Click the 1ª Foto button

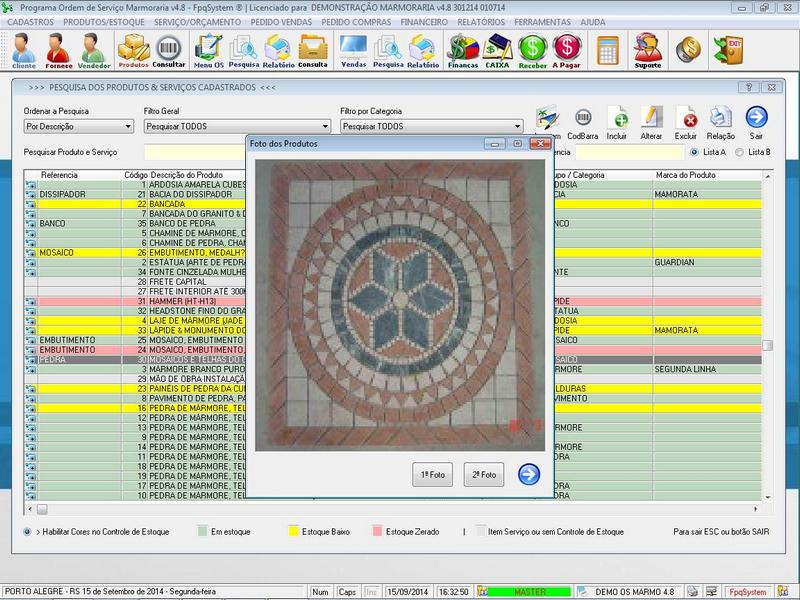coord(432,475)
